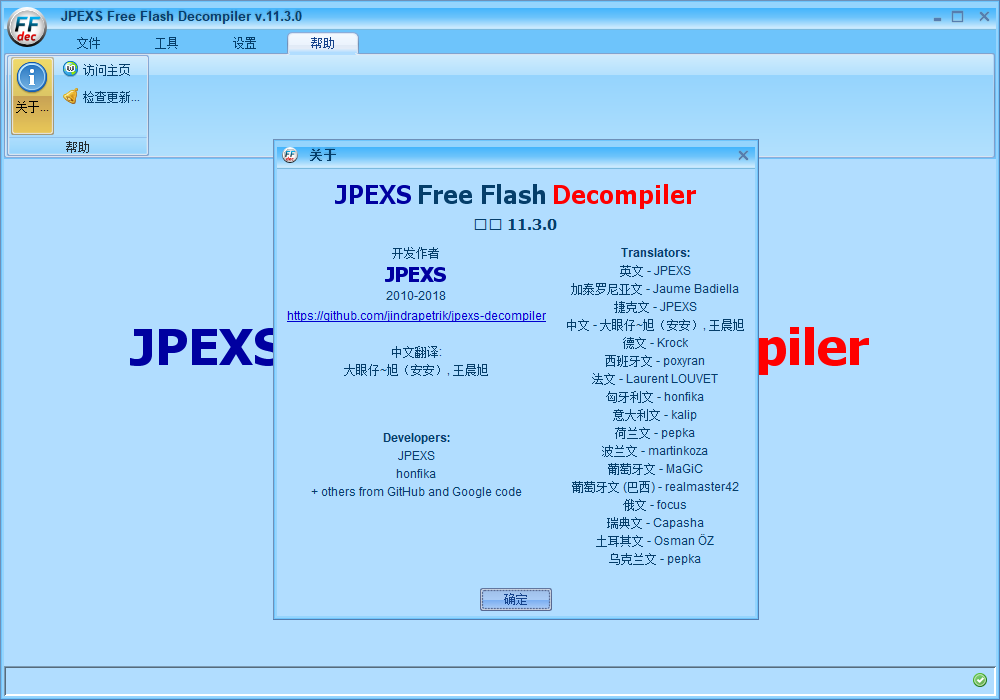Click the 帮助 ribbon group label

[x=78, y=147]
